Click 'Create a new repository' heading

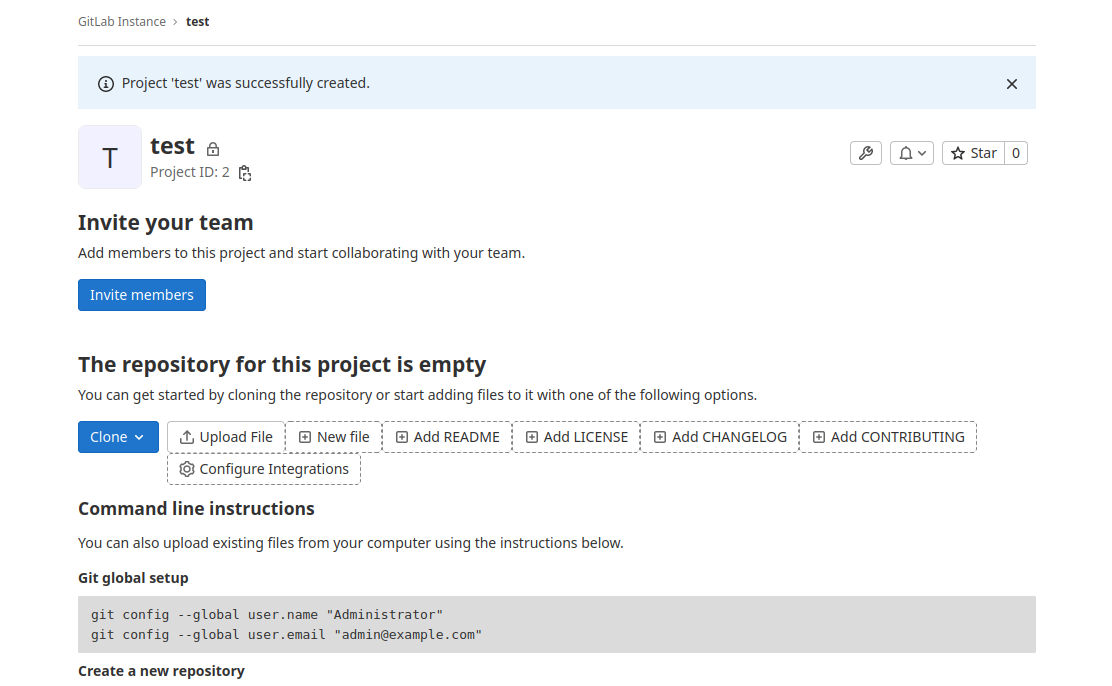[161, 671]
